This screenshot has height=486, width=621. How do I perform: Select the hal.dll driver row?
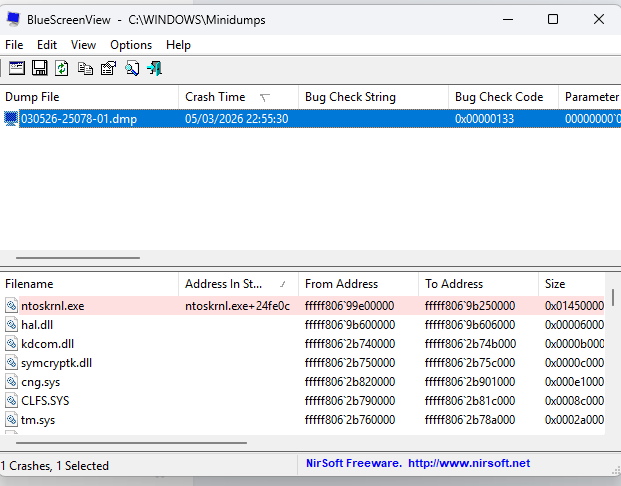click(x=40, y=325)
